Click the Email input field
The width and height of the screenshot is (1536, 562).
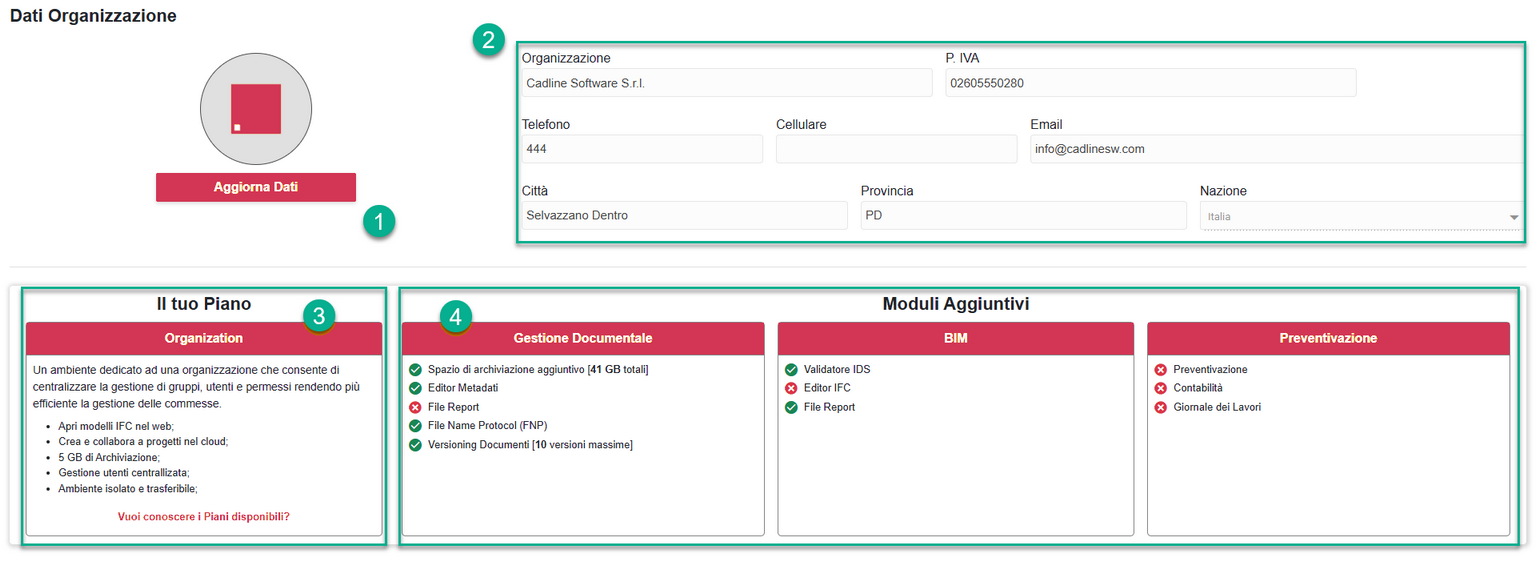tap(1276, 149)
